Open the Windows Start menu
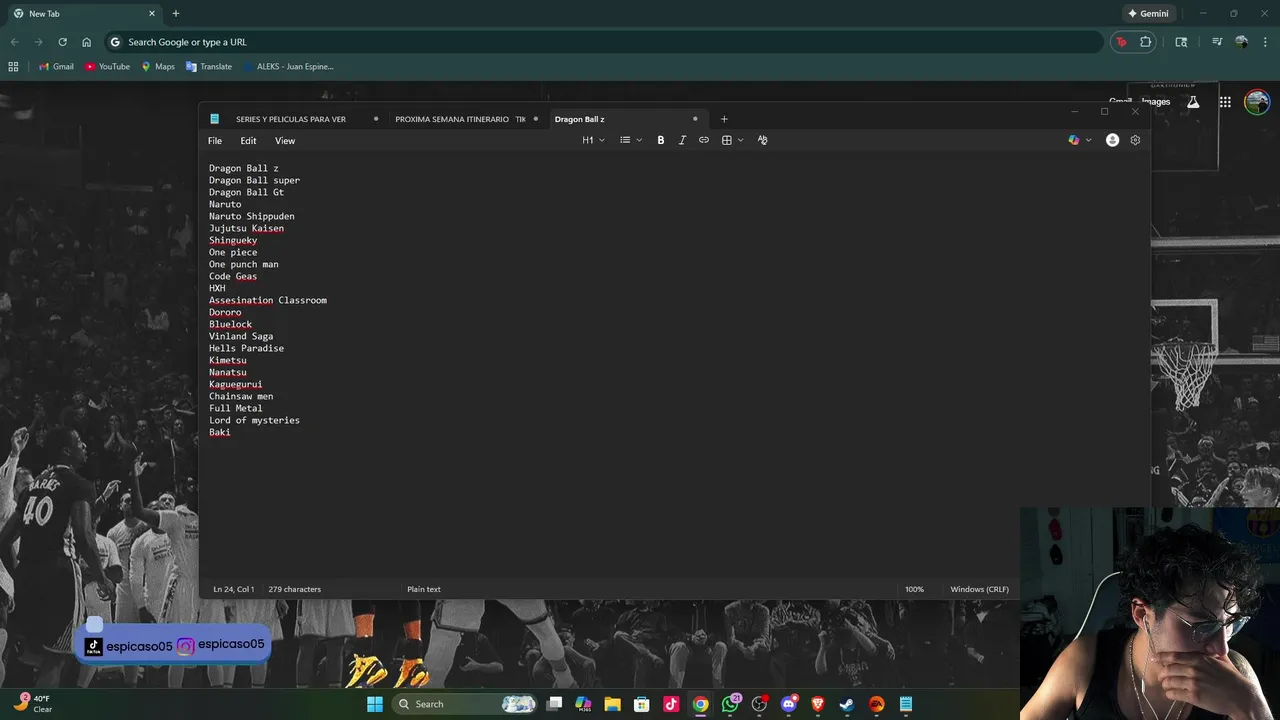1280x720 pixels. point(374,704)
